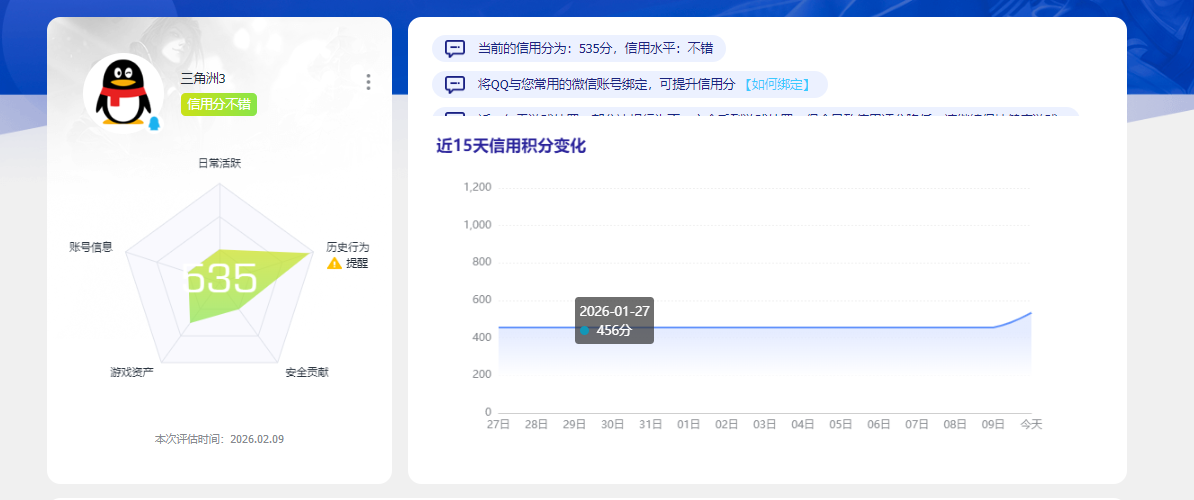The height and width of the screenshot is (500, 1194).
Task: Click the blue QQ badge on avatar
Action: click(155, 123)
